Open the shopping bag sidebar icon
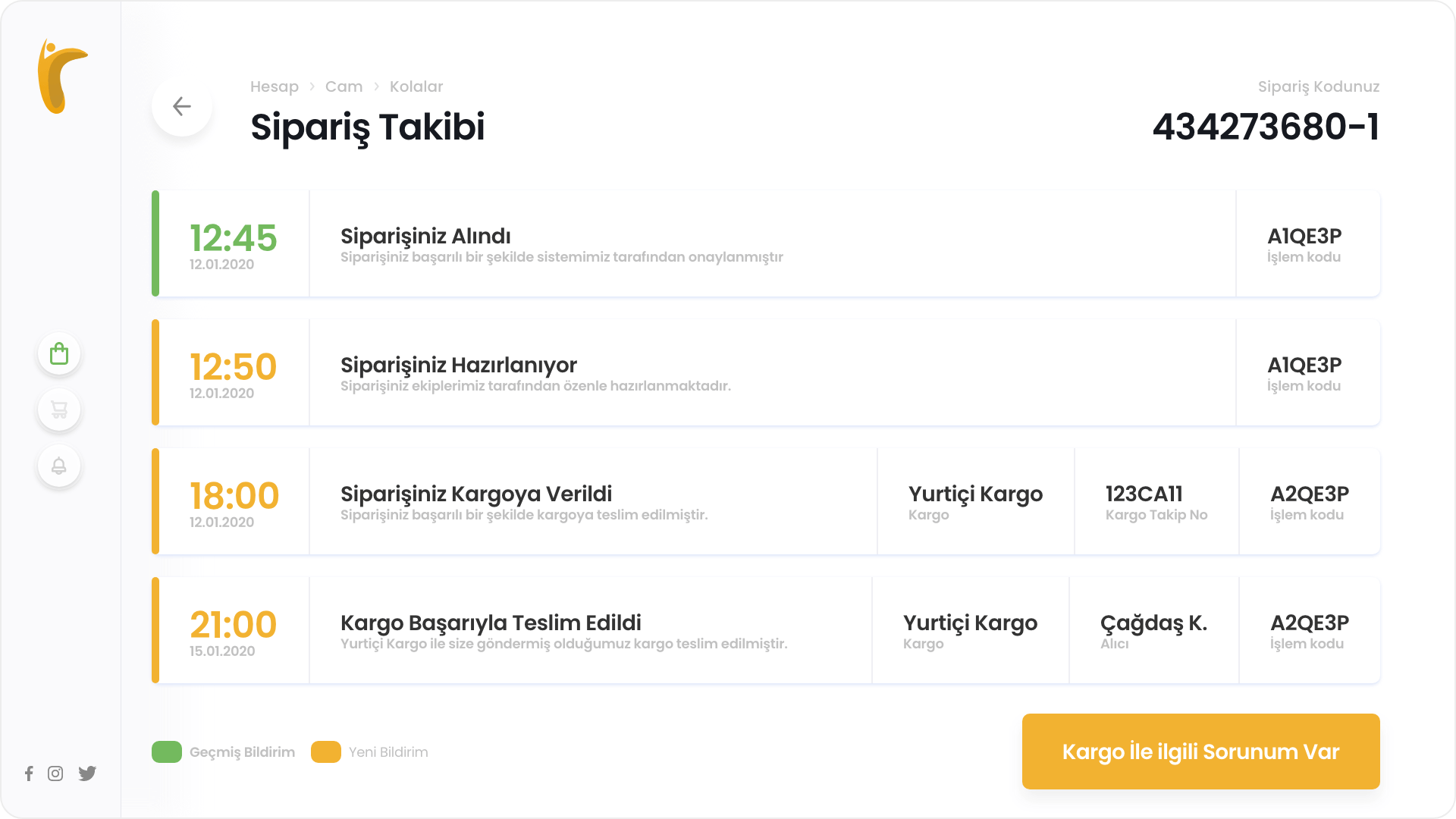1456x819 pixels. coord(59,353)
